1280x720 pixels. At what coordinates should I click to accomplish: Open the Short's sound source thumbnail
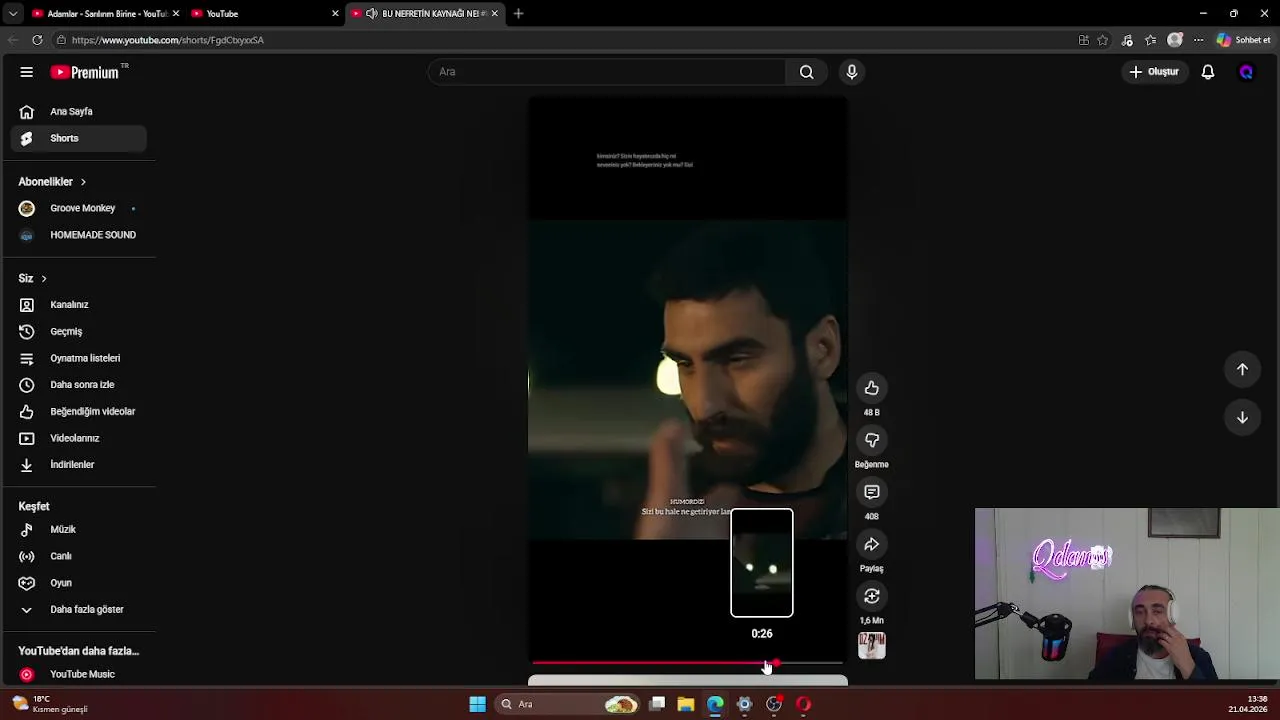[x=872, y=646]
